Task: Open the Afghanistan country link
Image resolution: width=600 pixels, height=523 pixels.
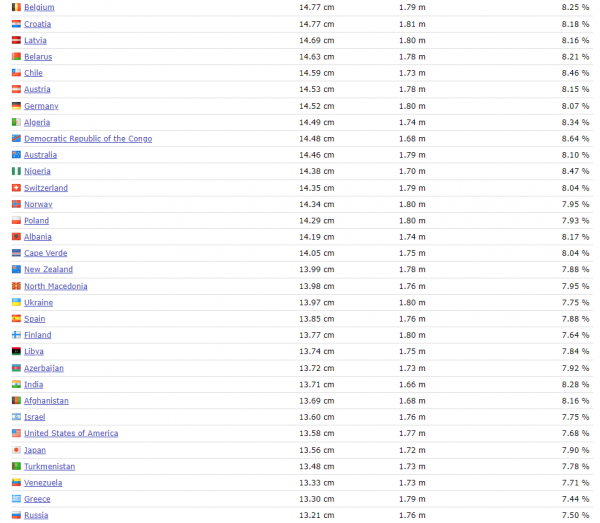Action: pos(46,401)
